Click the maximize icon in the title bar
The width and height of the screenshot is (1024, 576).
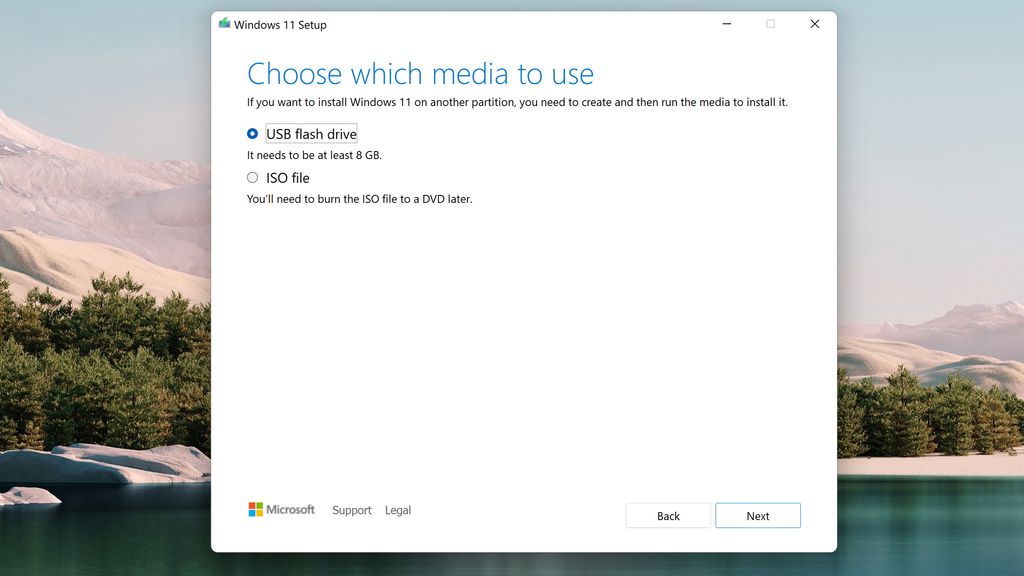point(770,23)
